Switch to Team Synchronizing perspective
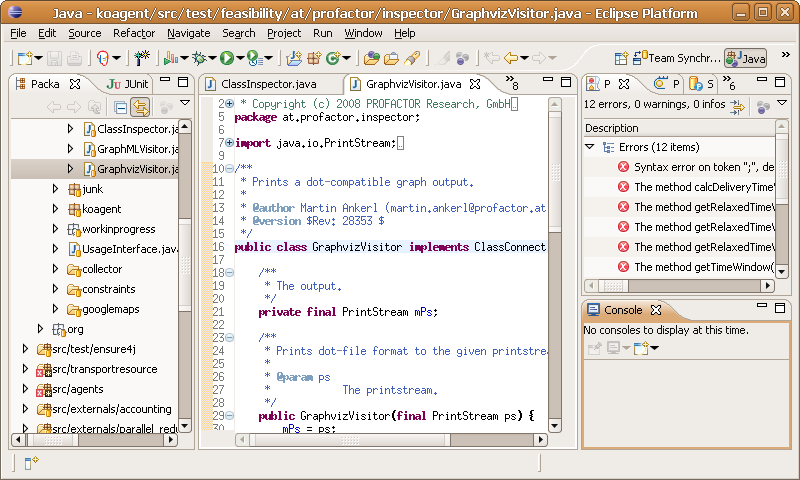This screenshot has height=480, width=800. tap(677, 58)
